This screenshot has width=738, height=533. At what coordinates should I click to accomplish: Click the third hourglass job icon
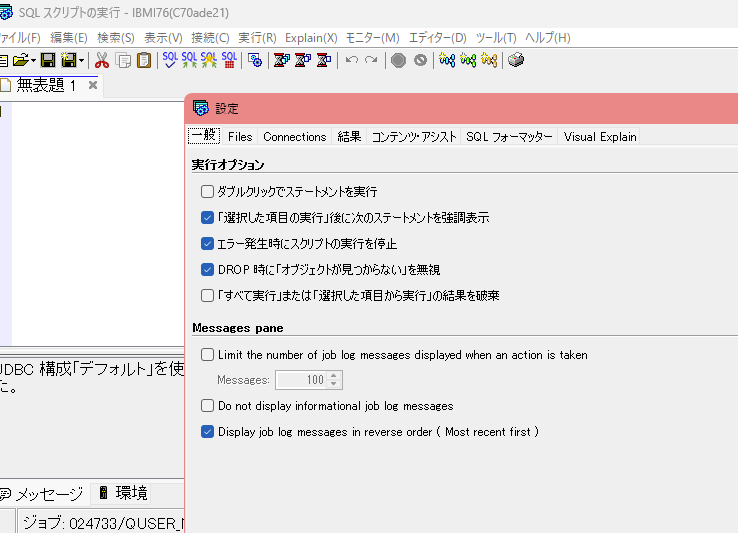click(x=324, y=60)
